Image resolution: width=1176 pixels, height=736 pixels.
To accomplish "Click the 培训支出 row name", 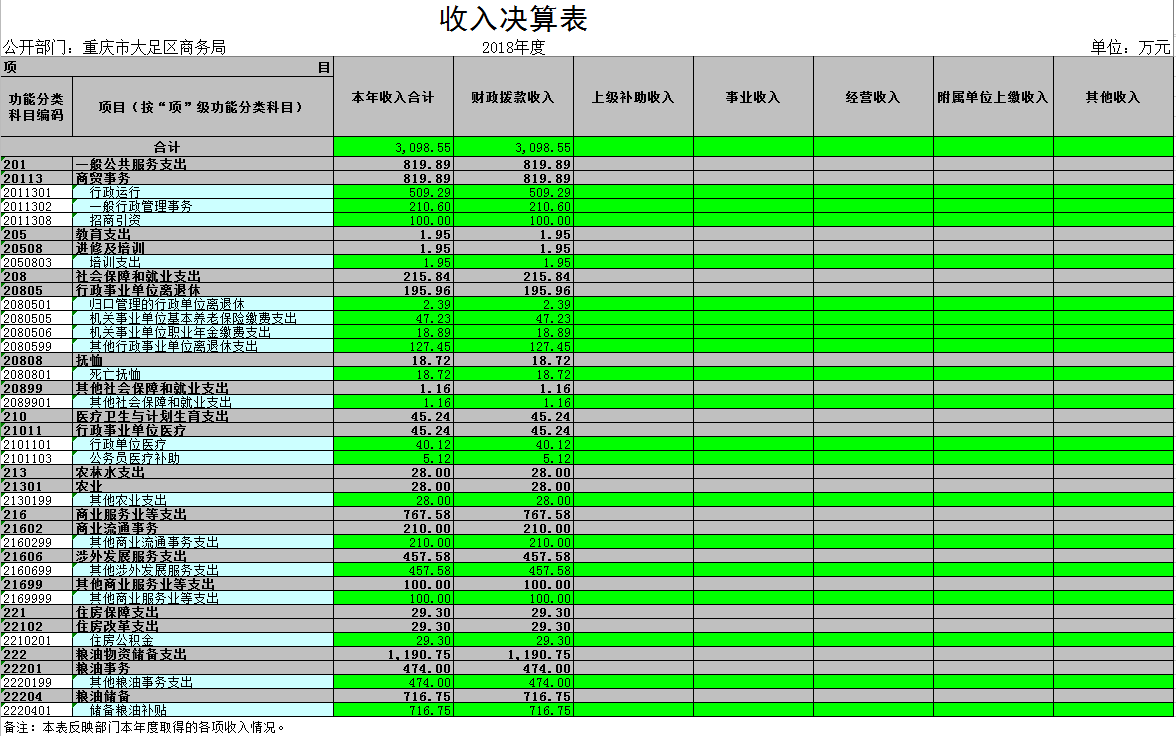I will point(115,263).
